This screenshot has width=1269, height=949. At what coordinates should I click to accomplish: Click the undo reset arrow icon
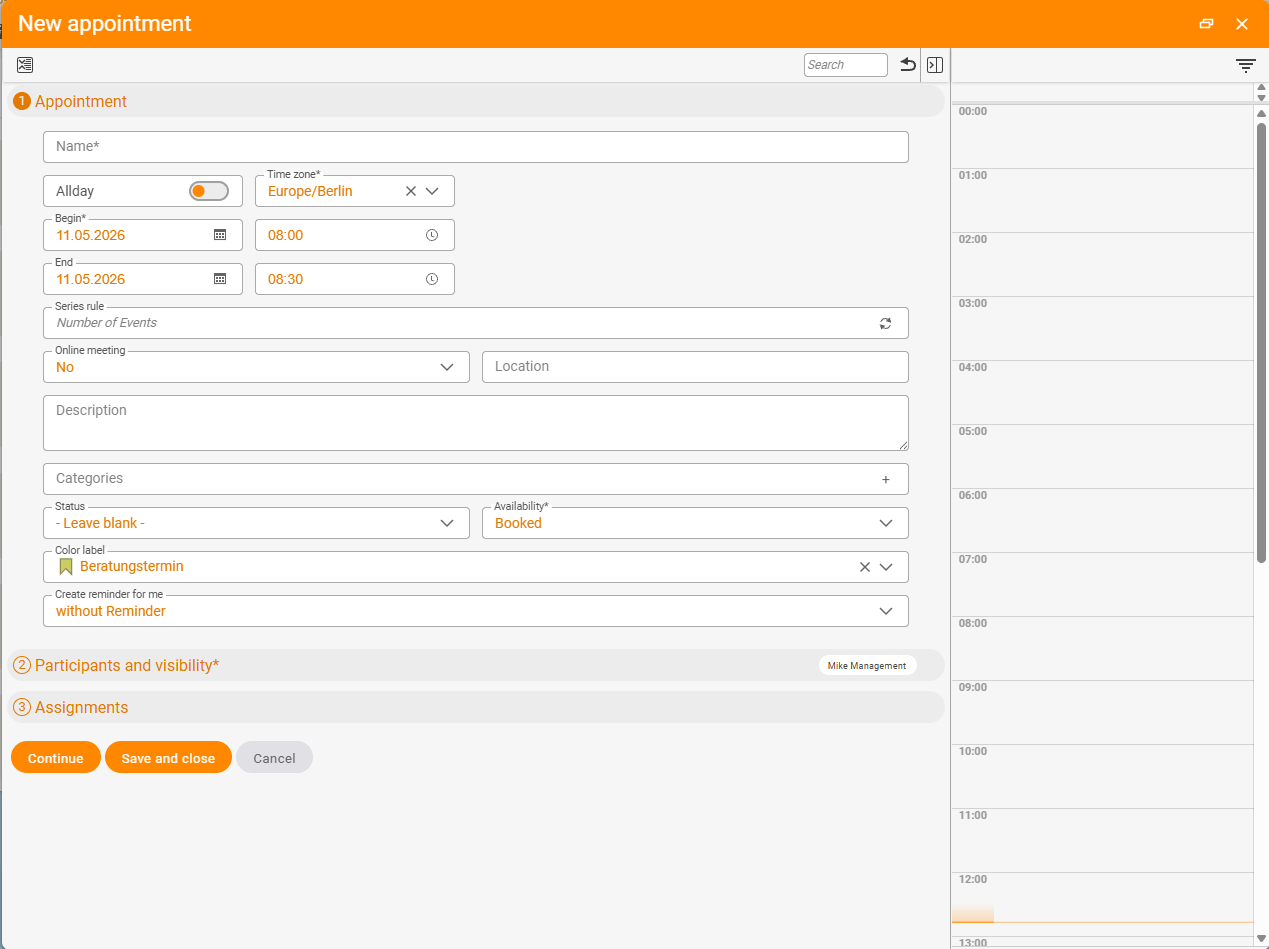point(908,65)
